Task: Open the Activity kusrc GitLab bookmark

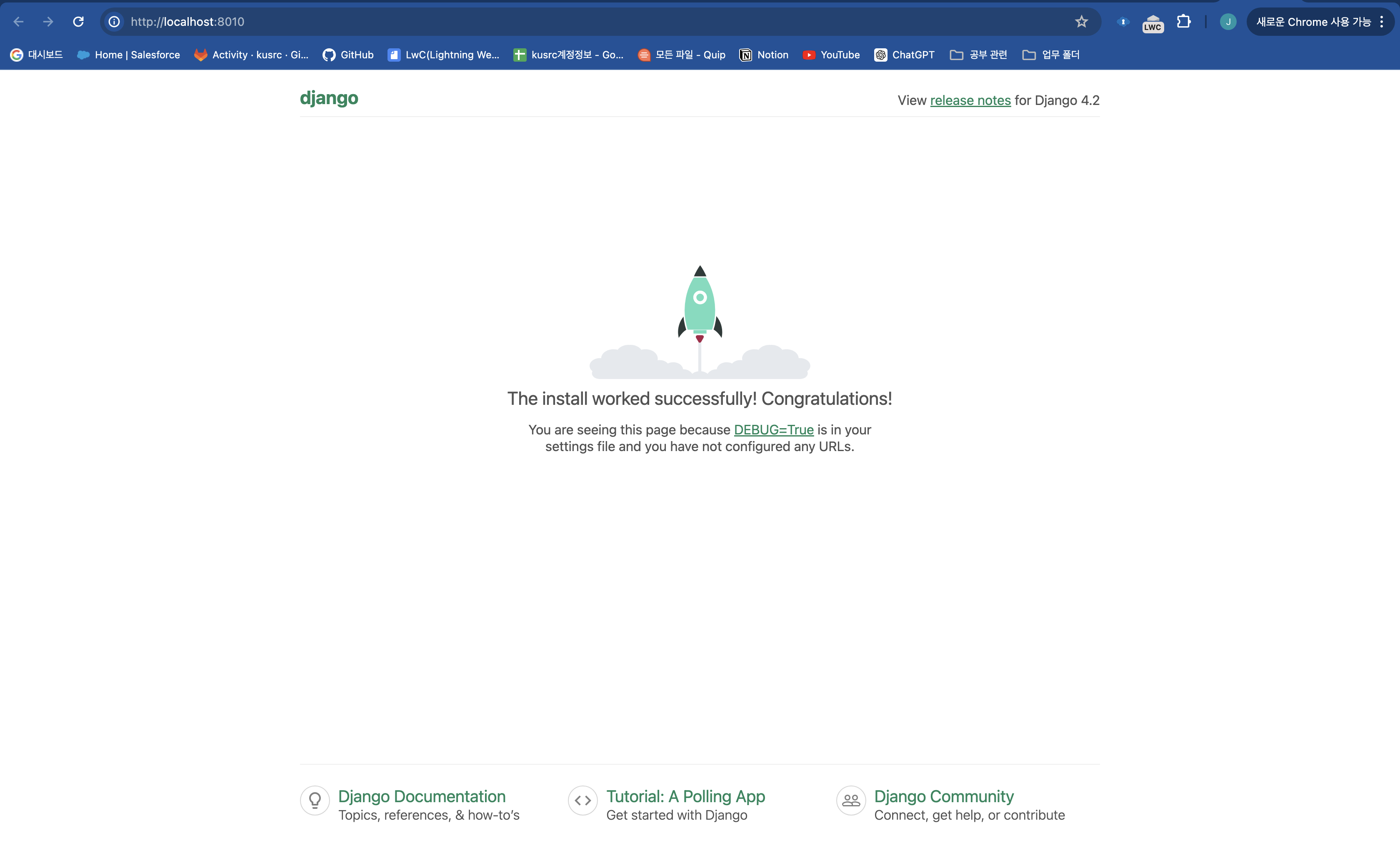Action: tap(251, 55)
